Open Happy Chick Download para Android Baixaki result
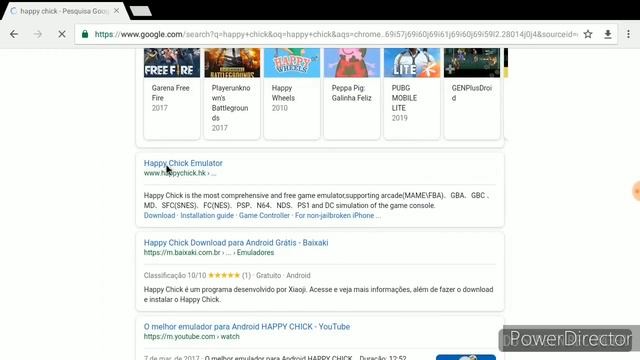Viewport: 640px width, 360px height. tap(236, 242)
